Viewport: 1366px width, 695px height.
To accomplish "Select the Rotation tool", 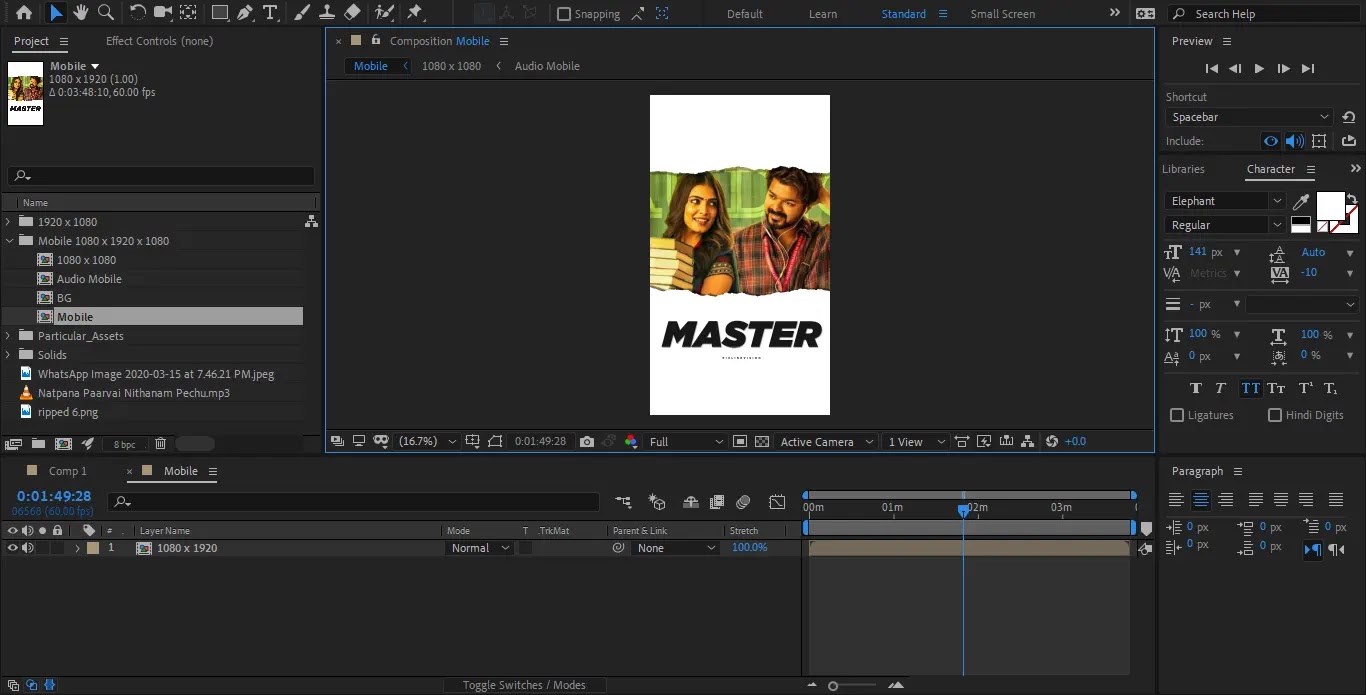I will click(138, 13).
